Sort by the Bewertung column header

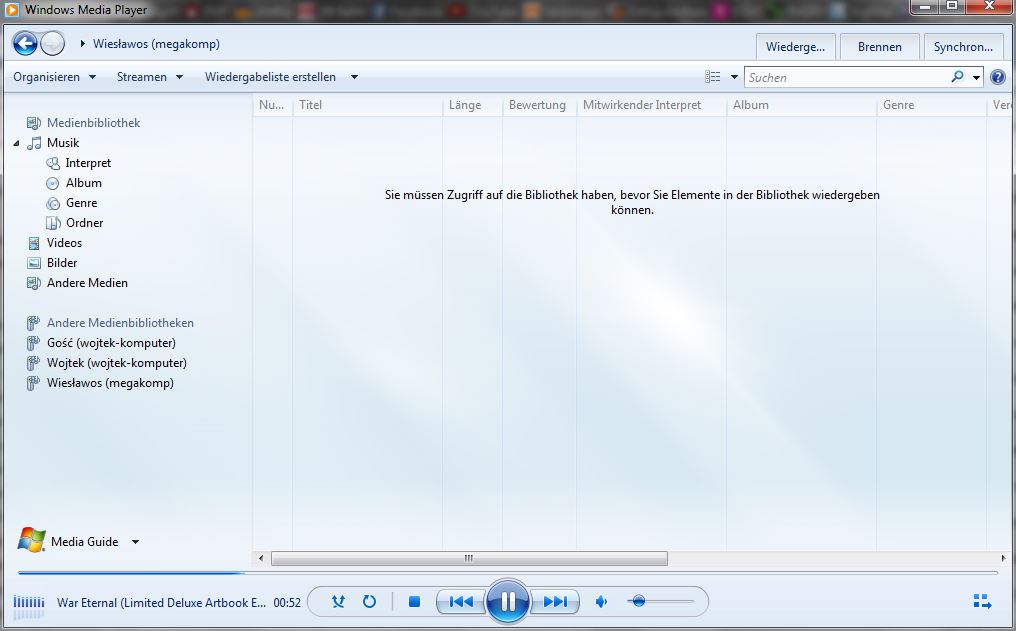click(539, 105)
